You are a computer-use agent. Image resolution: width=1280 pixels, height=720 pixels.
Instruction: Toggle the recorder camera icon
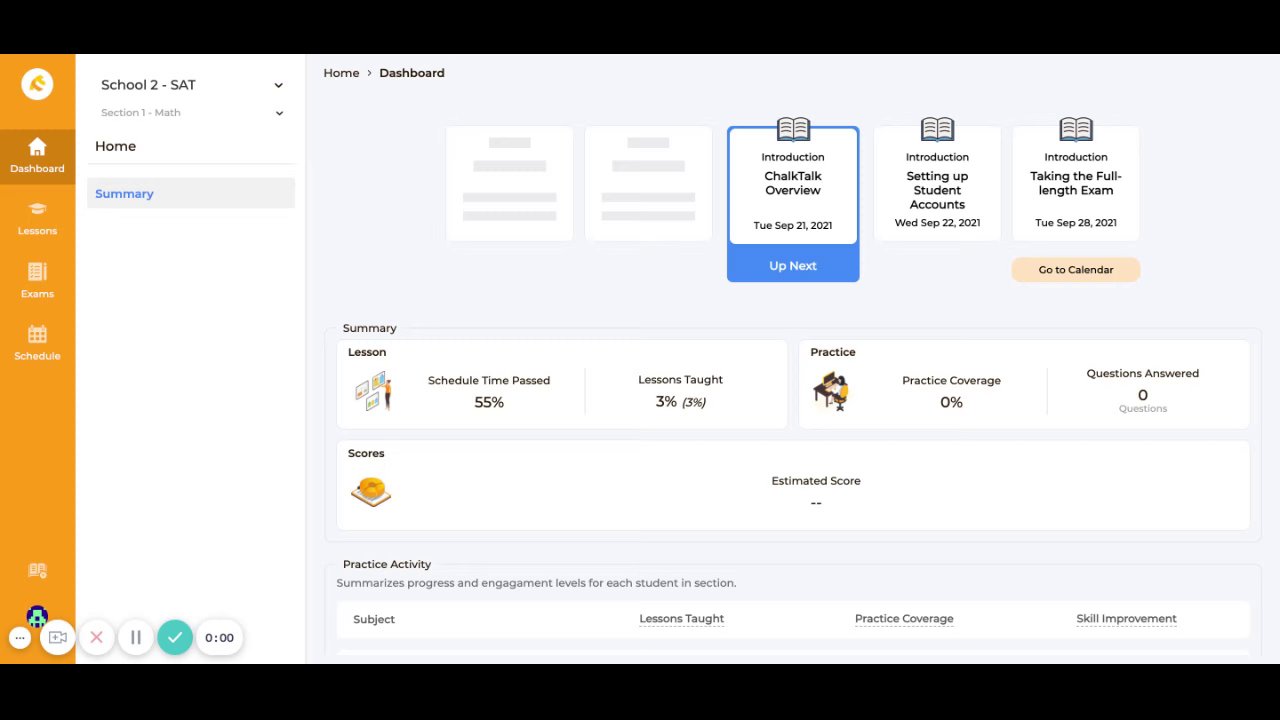tap(58, 637)
